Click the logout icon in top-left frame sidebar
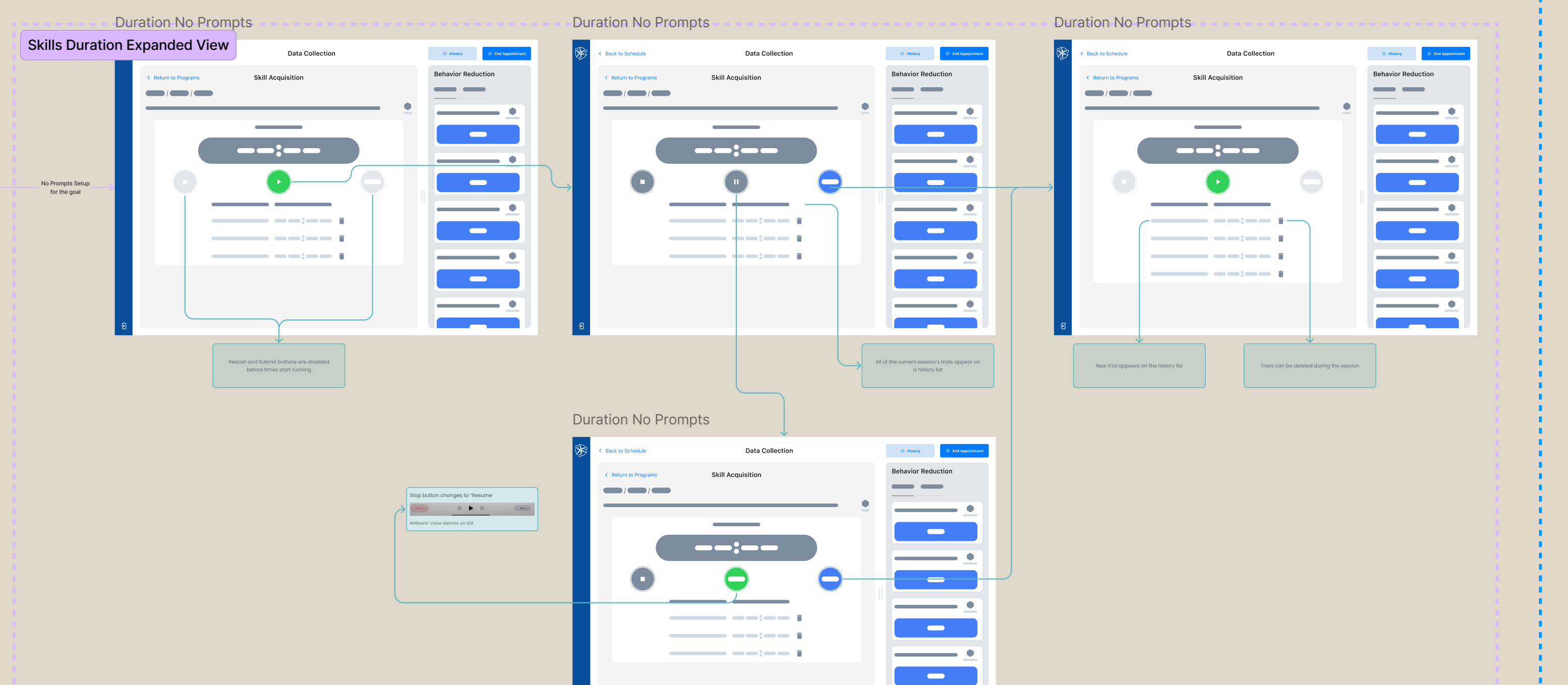This screenshot has width=1568, height=685. pos(124,326)
